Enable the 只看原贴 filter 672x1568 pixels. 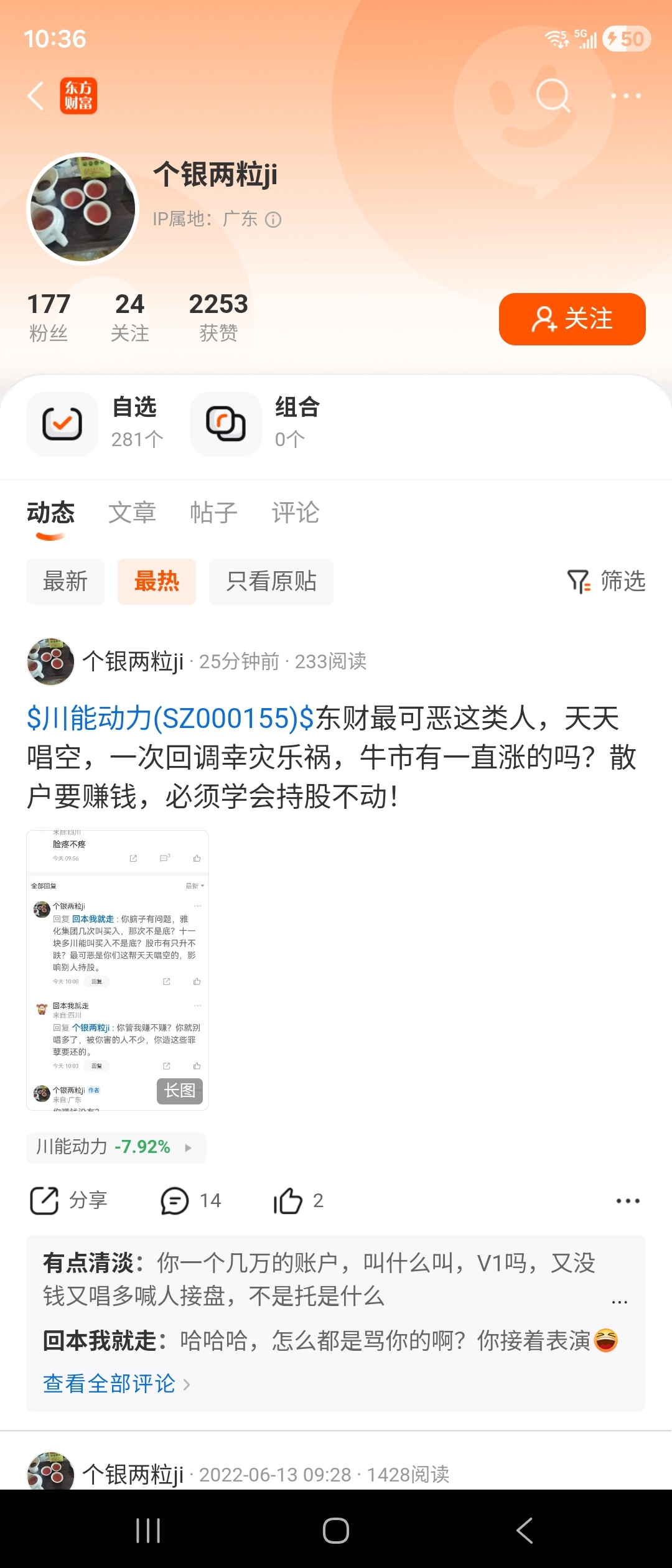tap(271, 582)
